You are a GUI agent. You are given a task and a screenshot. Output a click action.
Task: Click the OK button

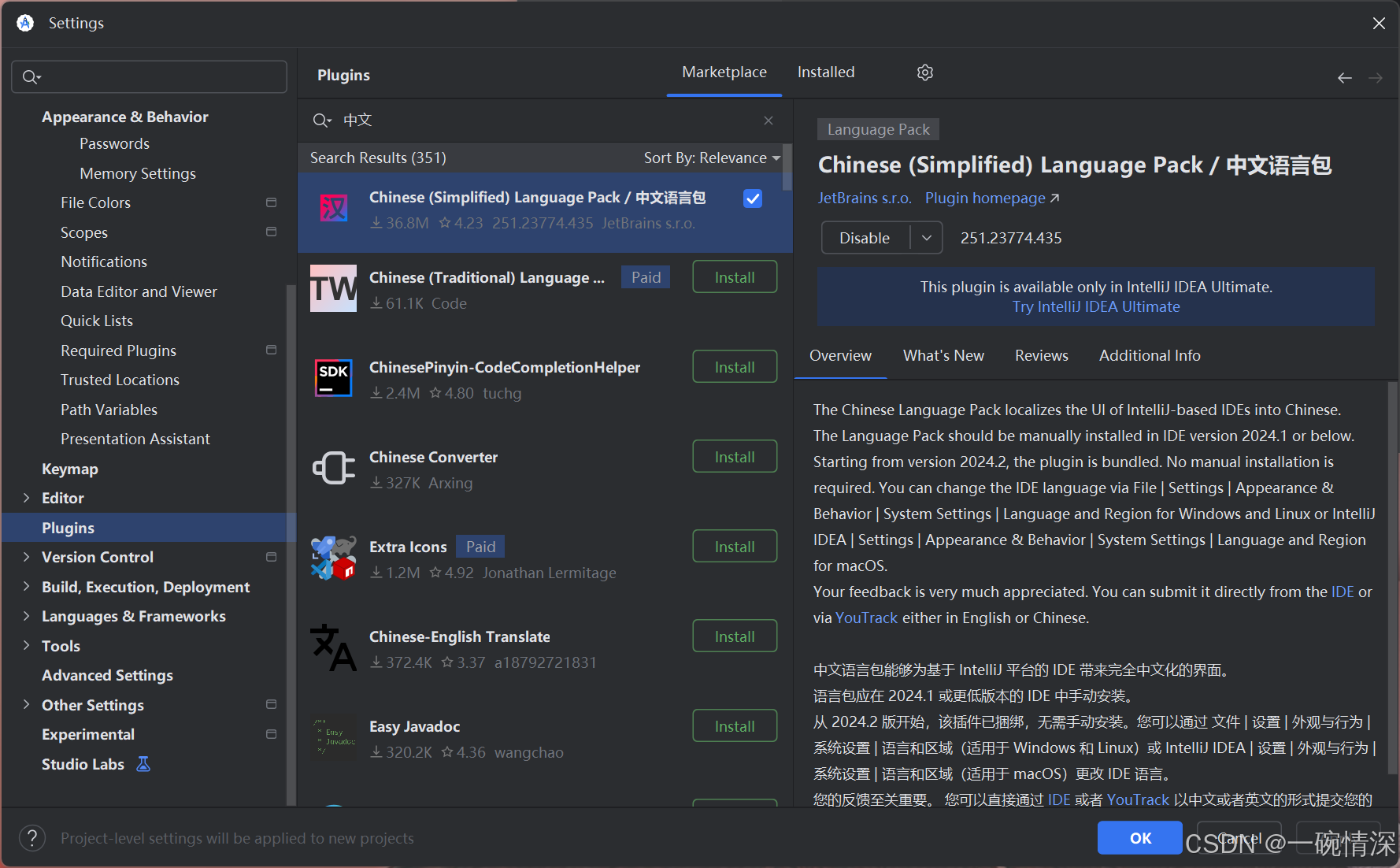tap(1140, 838)
